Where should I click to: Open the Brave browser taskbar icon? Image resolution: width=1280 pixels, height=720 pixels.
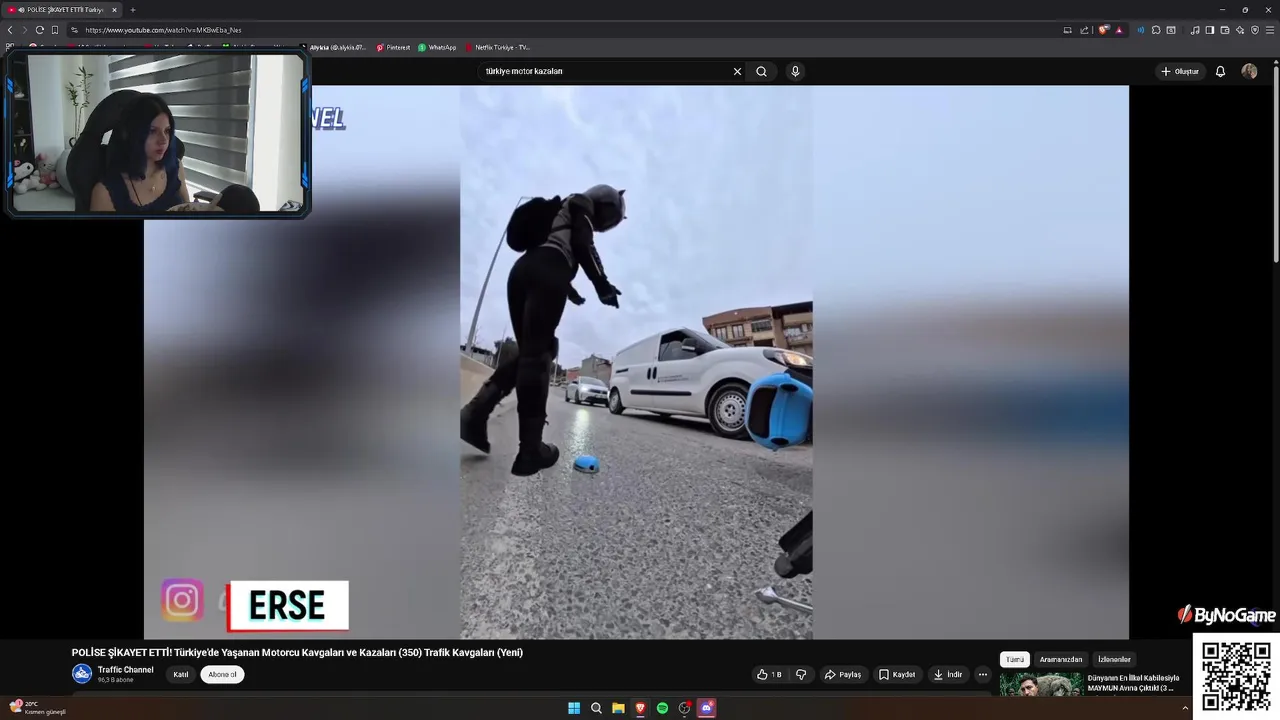tap(640, 708)
